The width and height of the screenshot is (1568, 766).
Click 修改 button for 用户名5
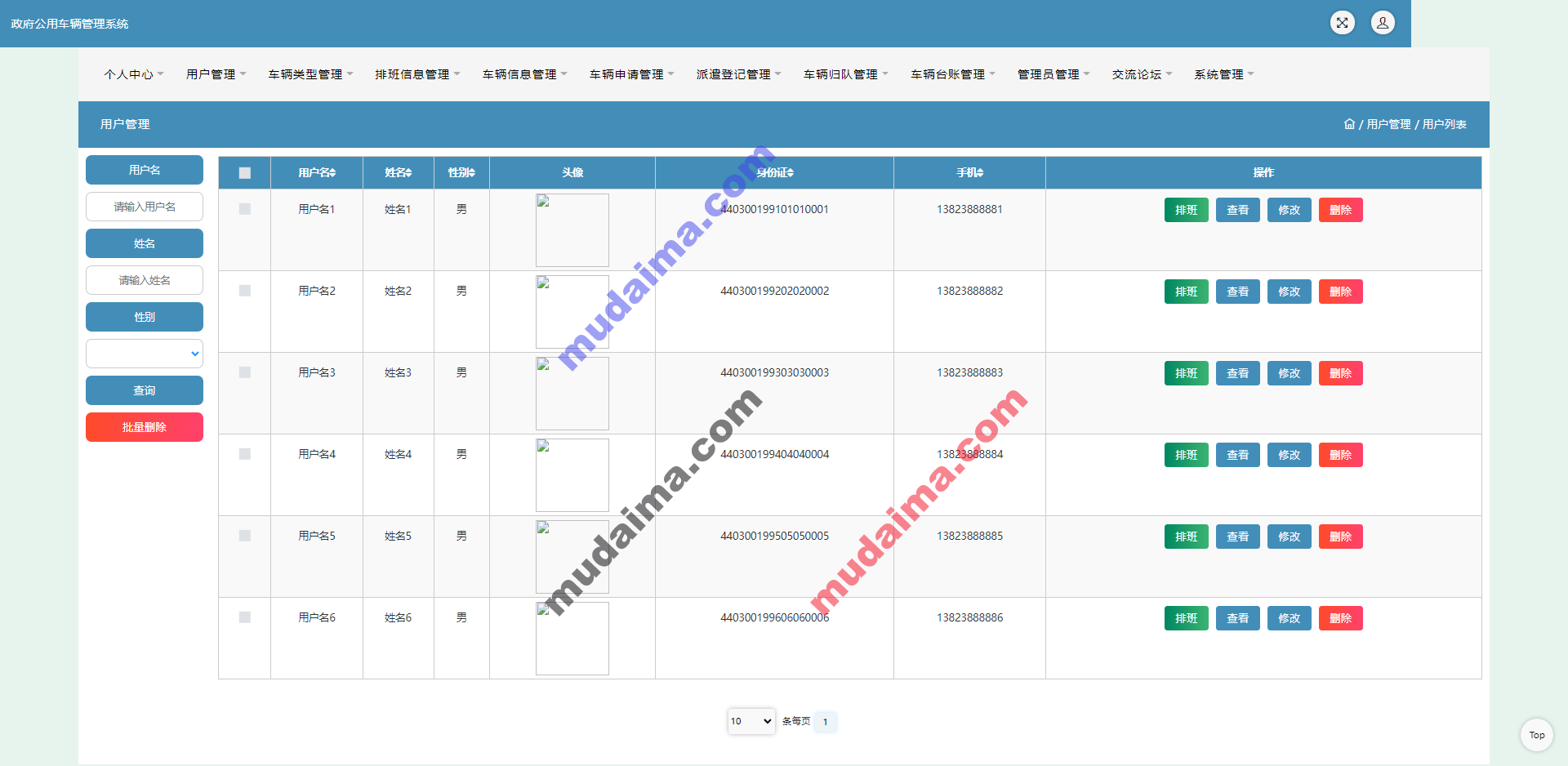[1289, 537]
